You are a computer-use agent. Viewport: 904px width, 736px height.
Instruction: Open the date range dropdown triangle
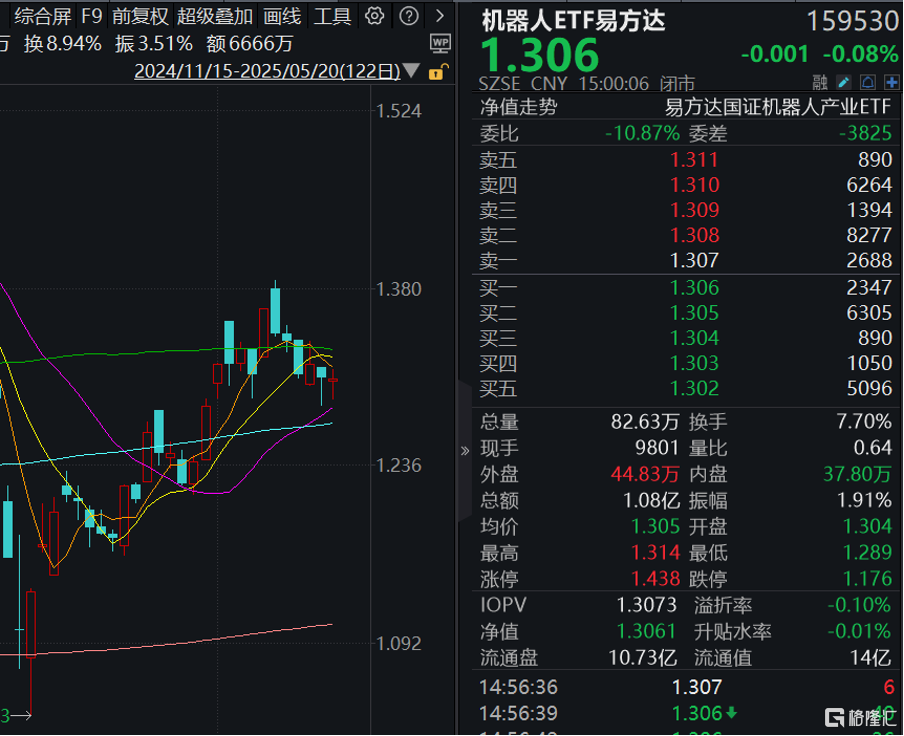pyautogui.click(x=411, y=70)
